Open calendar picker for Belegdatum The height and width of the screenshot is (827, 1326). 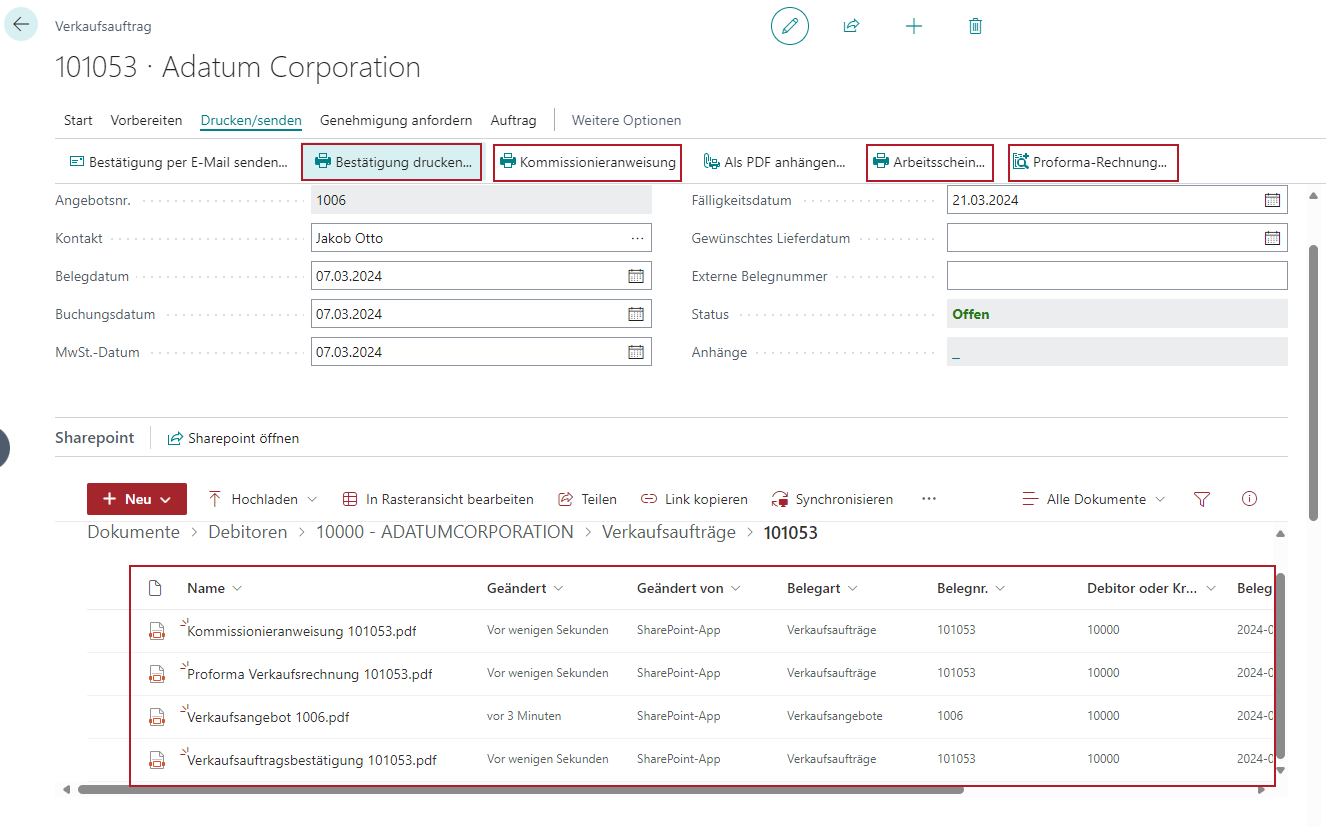pyautogui.click(x=636, y=276)
